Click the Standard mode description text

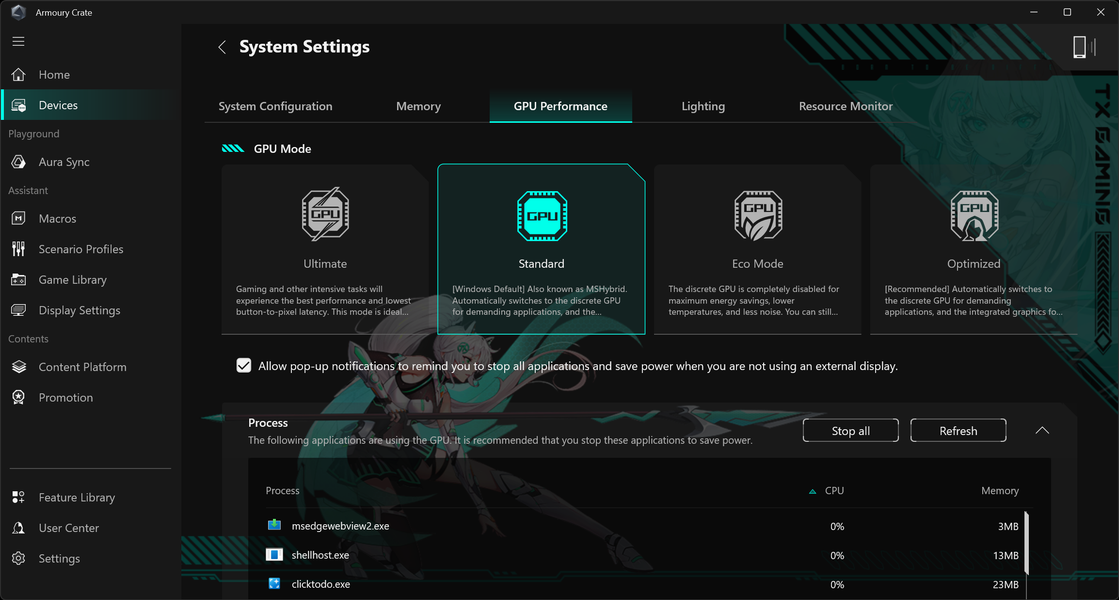540,300
